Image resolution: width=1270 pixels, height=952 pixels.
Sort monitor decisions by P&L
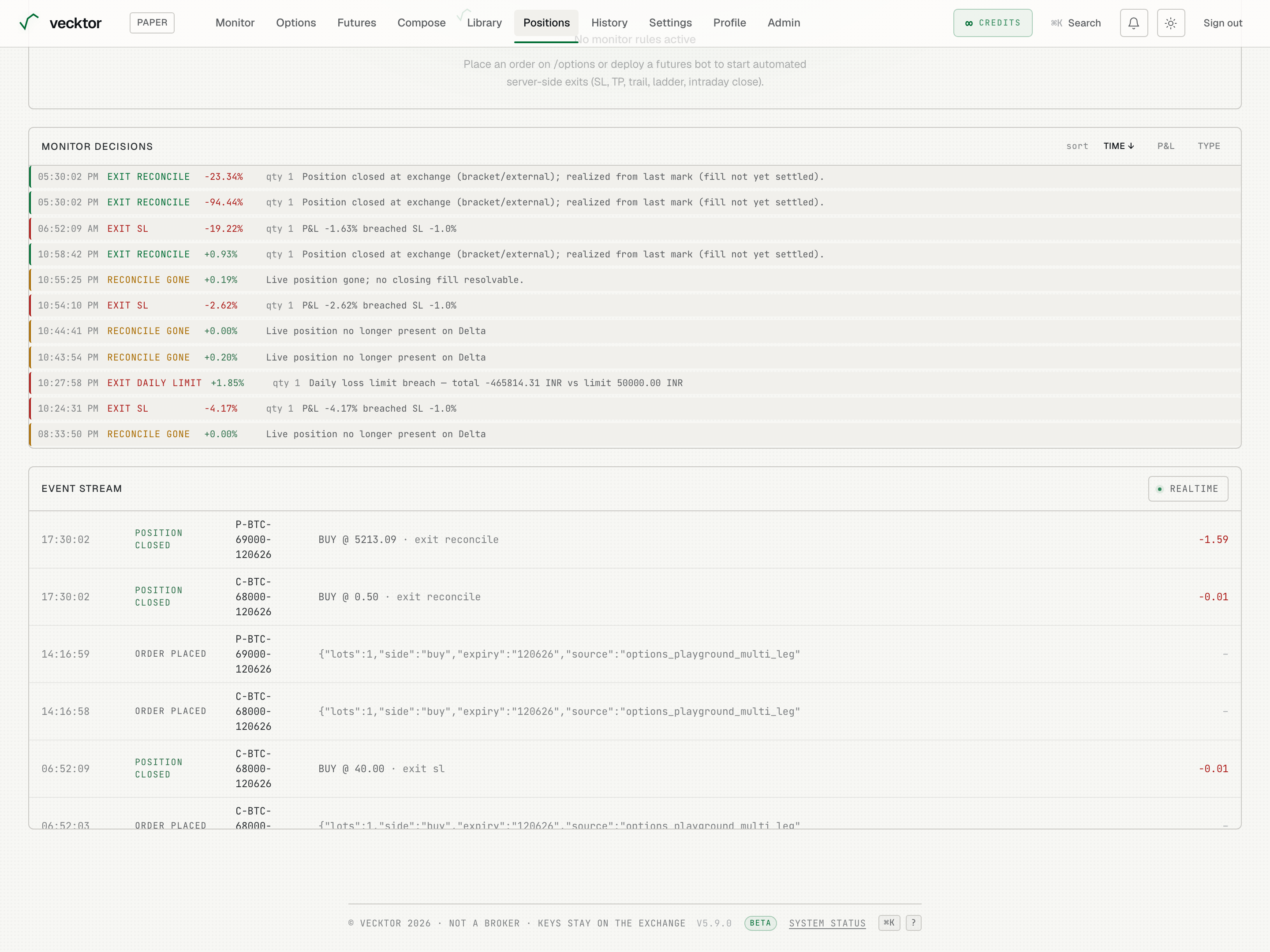coord(1165,146)
